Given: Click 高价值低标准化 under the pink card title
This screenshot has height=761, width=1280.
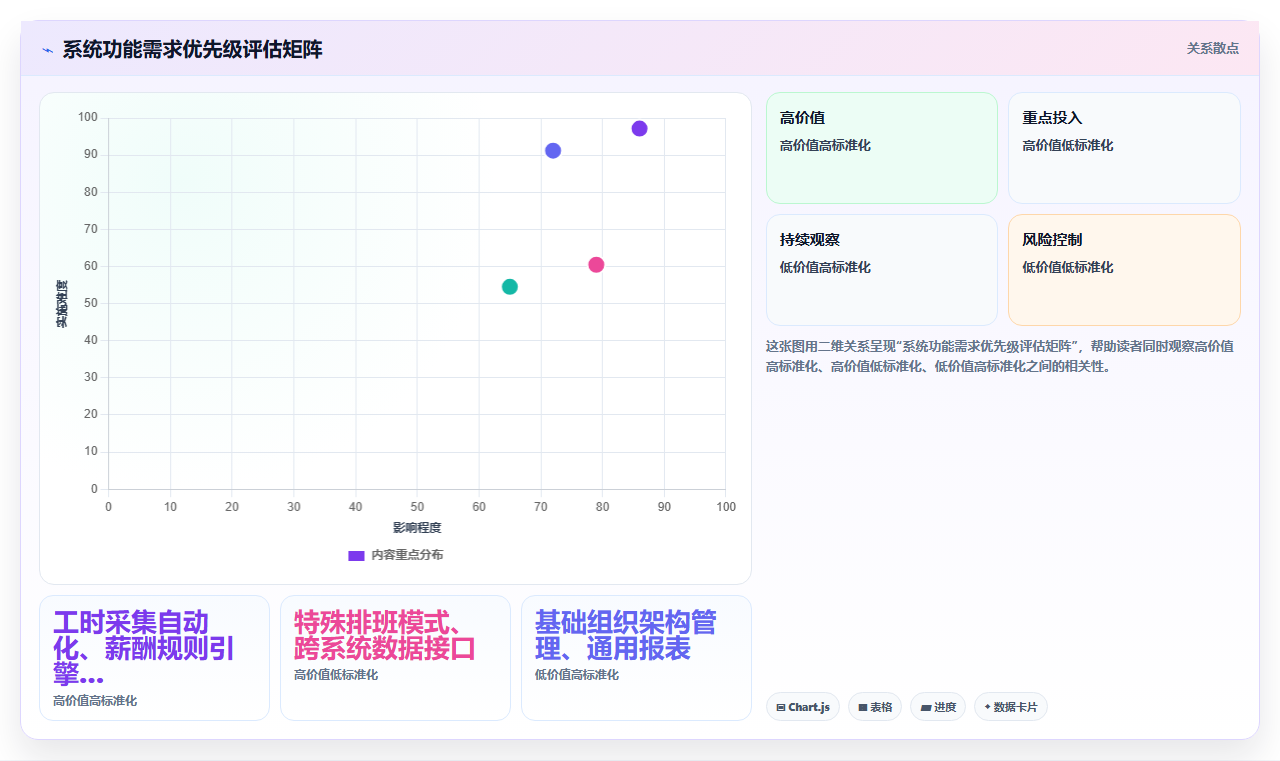Looking at the screenshot, I should point(336,675).
